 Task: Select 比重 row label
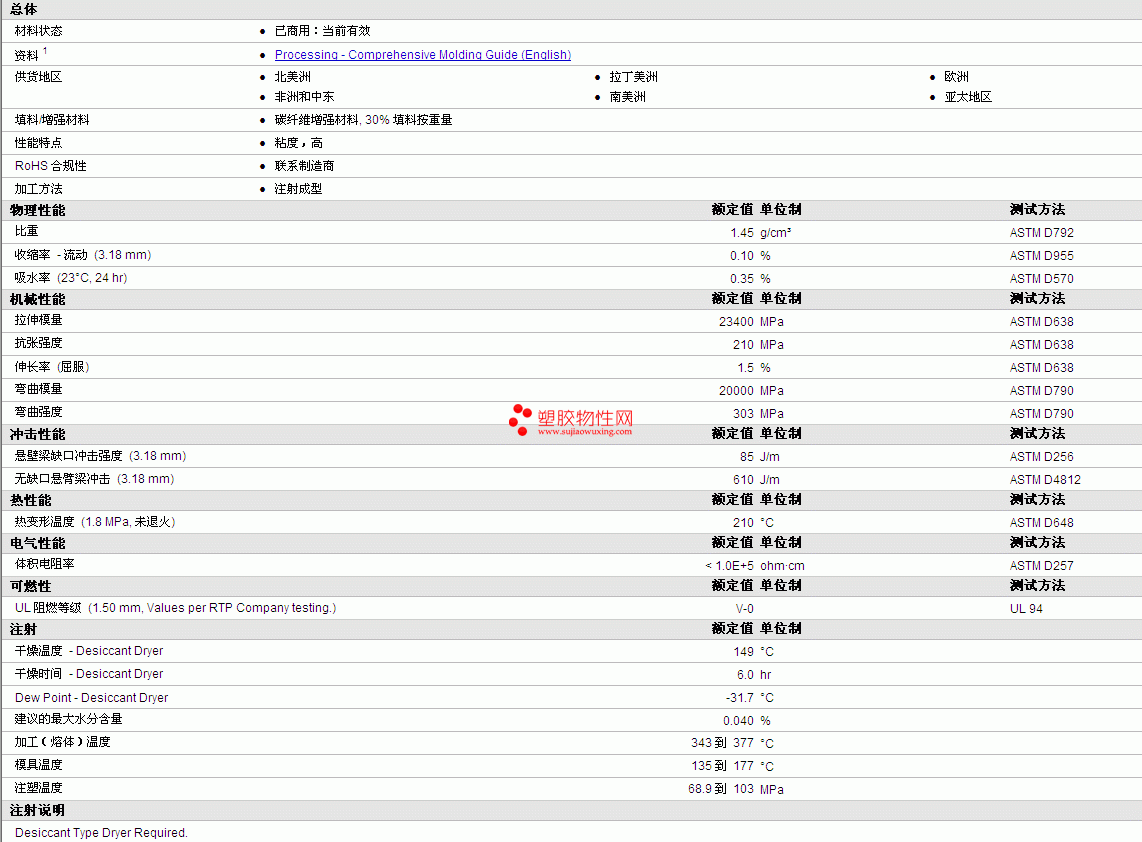coord(26,231)
